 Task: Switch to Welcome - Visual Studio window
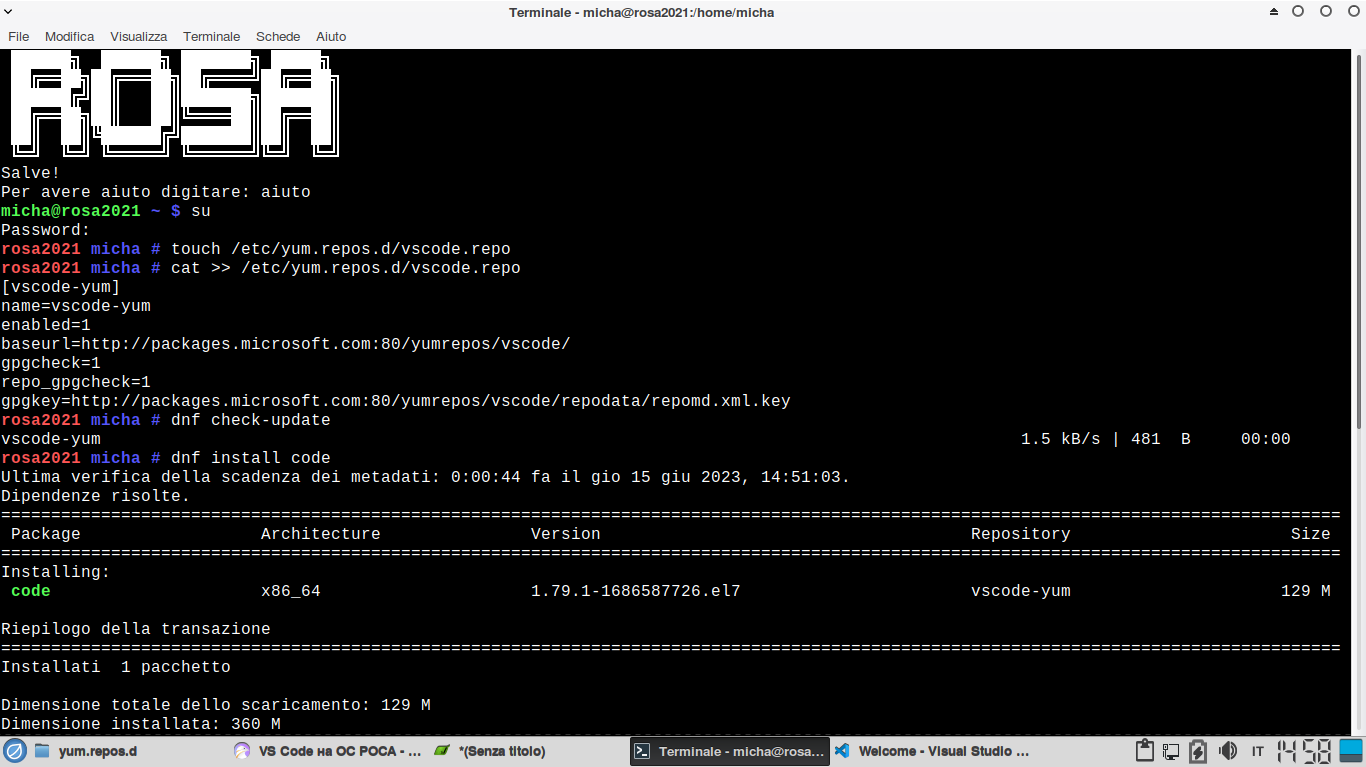pos(930,751)
